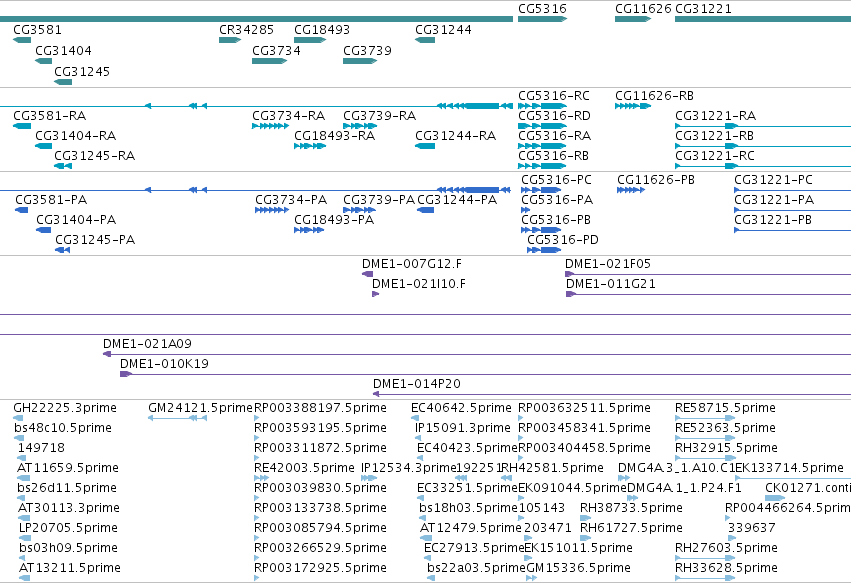Click EST RH38733.5prime
Viewport: 851px width, 583px height.
point(585,518)
